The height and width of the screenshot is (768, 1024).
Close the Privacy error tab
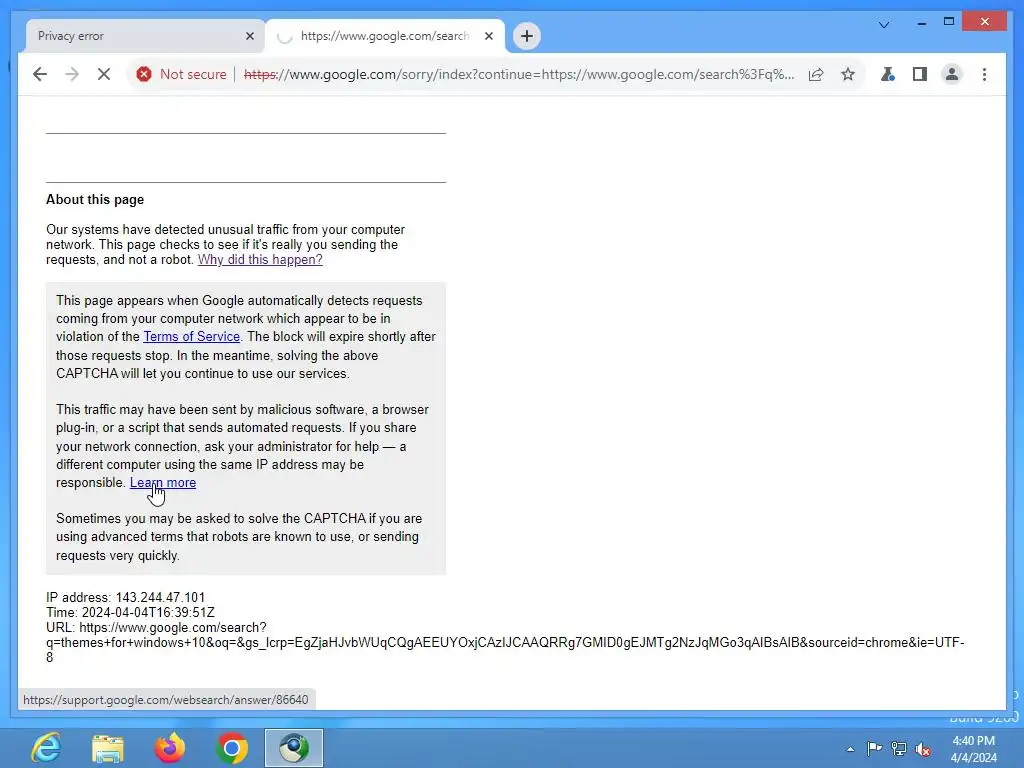[249, 36]
